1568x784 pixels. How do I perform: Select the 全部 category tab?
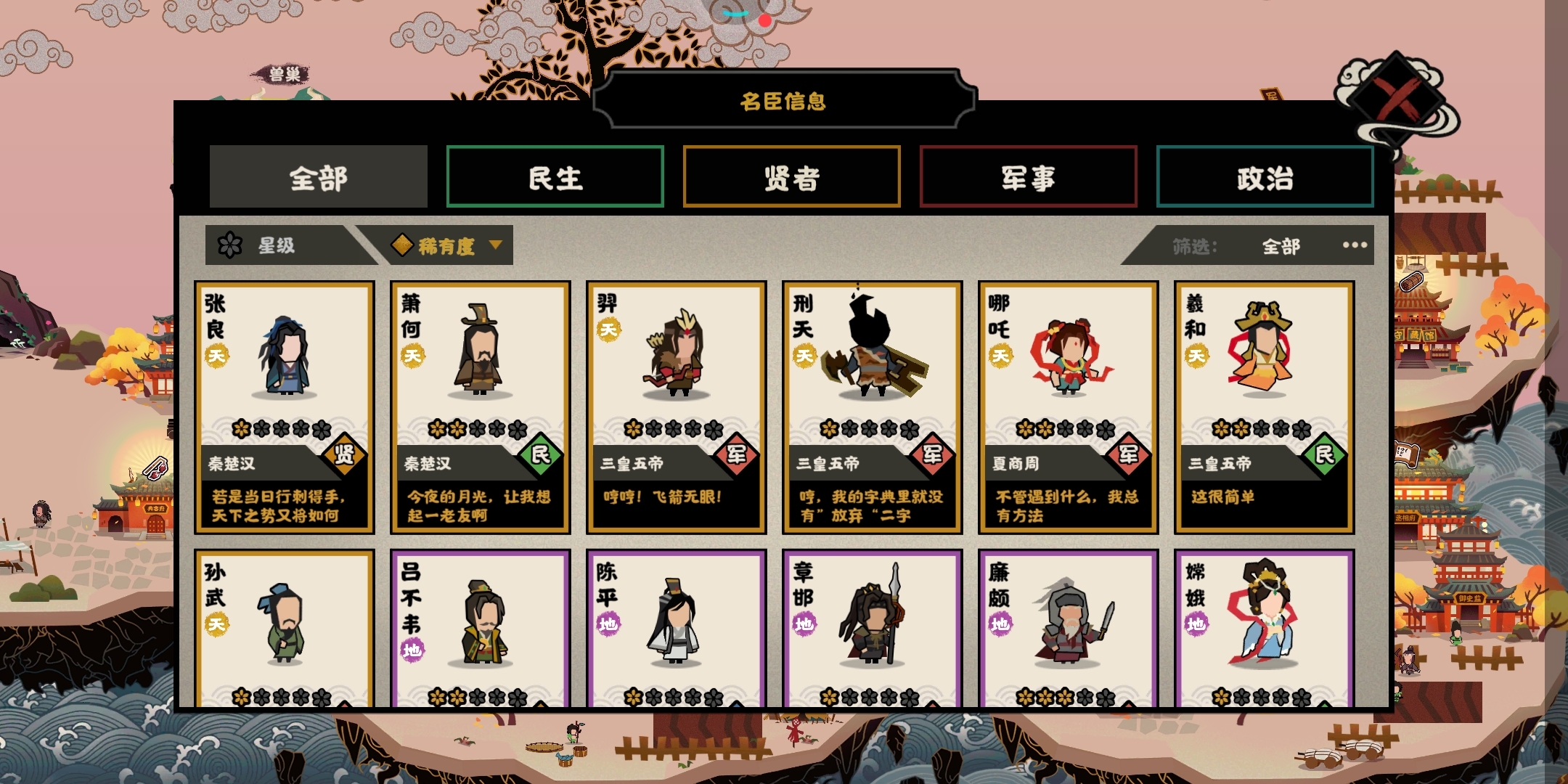coord(319,177)
